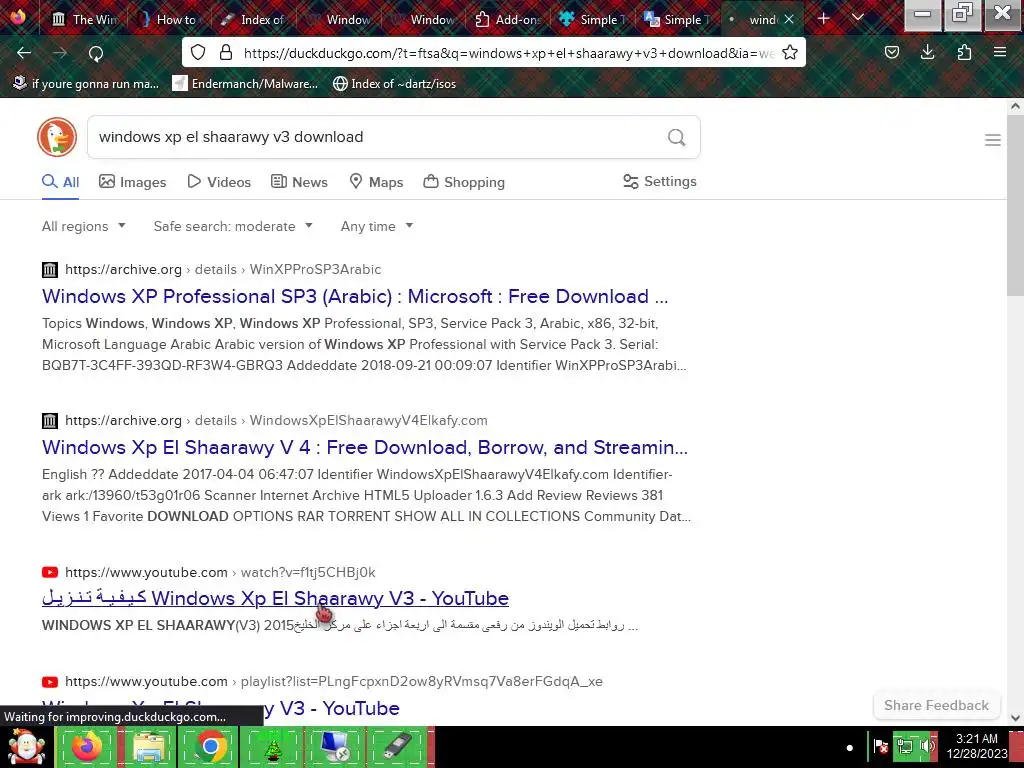This screenshot has height=768, width=1024.
Task: Open the shield tracking protection icon
Action: point(198,52)
